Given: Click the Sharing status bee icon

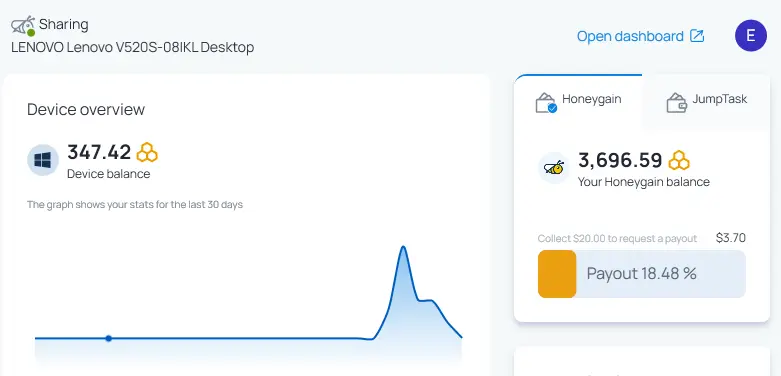Looking at the screenshot, I should (x=23, y=26).
